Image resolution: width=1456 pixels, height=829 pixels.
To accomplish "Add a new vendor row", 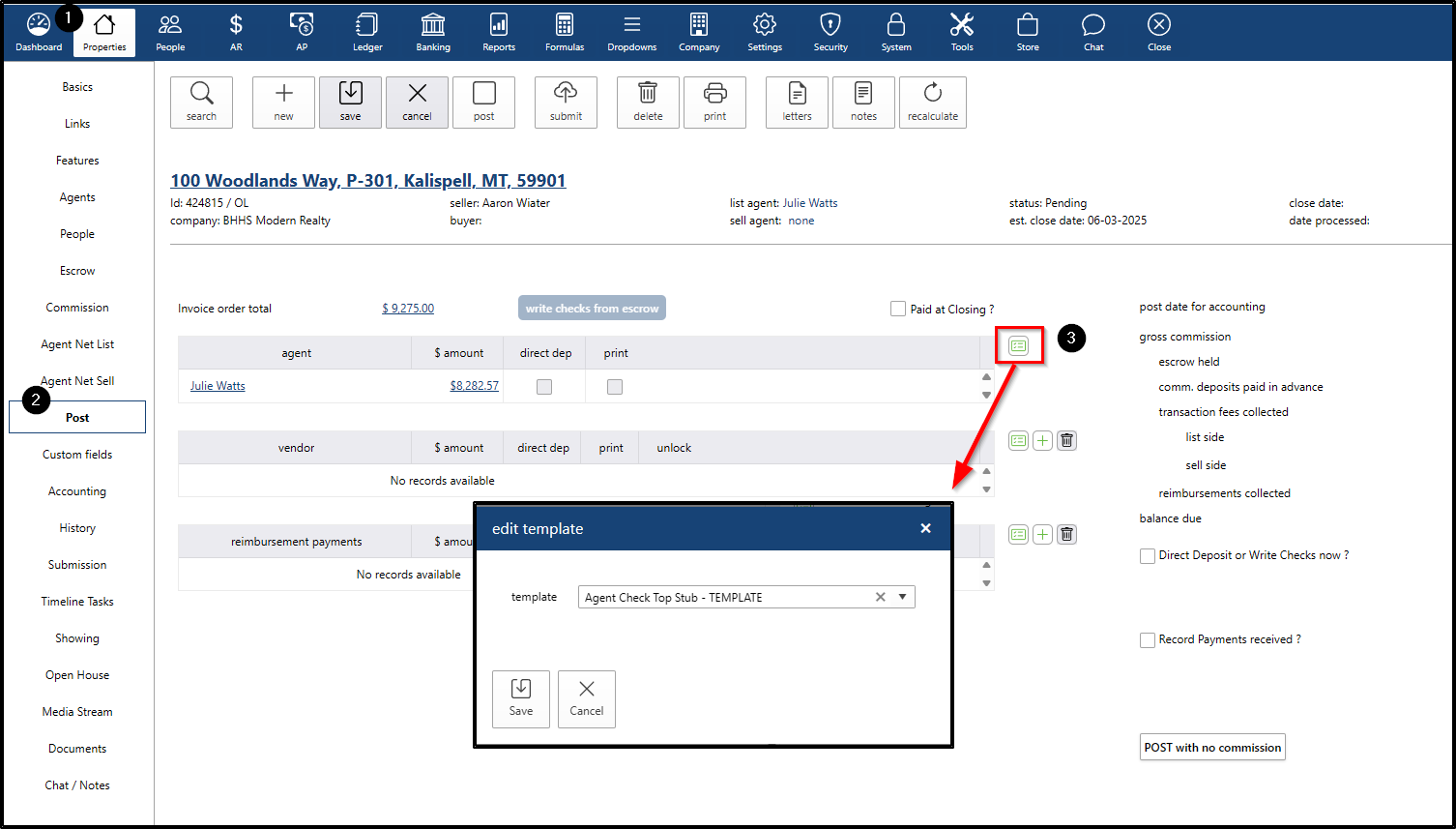I will [x=1042, y=440].
